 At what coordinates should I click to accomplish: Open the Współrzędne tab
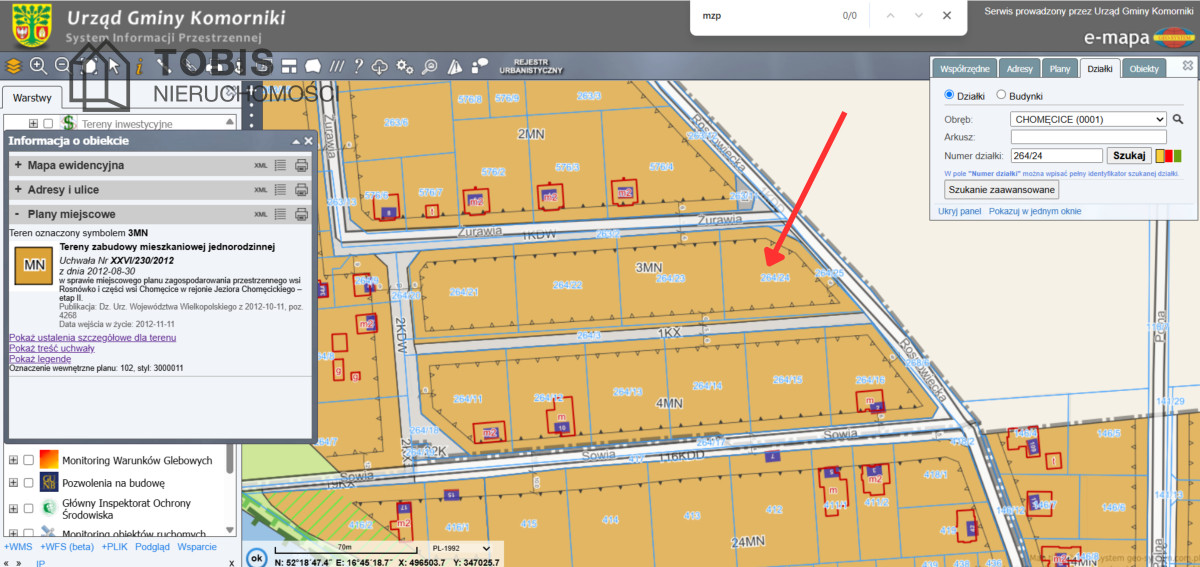(965, 69)
